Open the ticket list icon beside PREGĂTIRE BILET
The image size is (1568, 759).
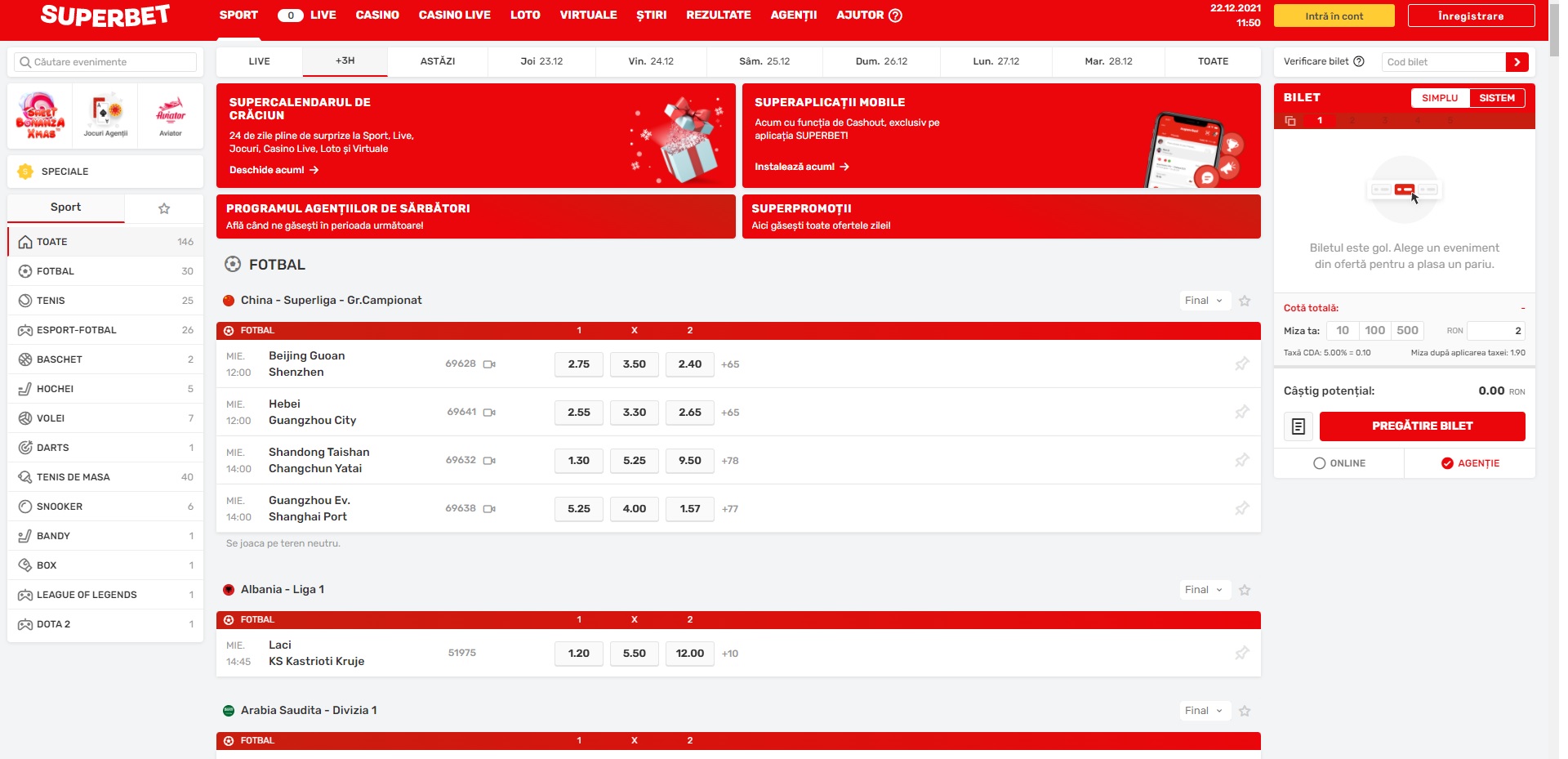pos(1298,426)
